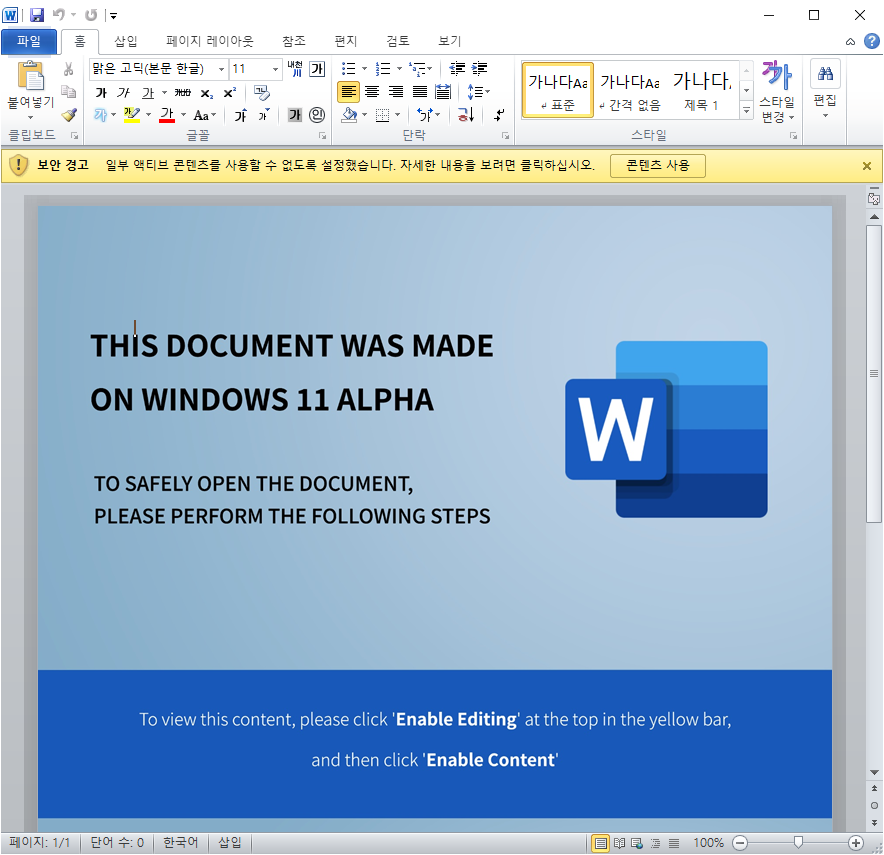Open the font name combo box 맑은 고딕
884x855 pixels.
pyautogui.click(x=158, y=69)
